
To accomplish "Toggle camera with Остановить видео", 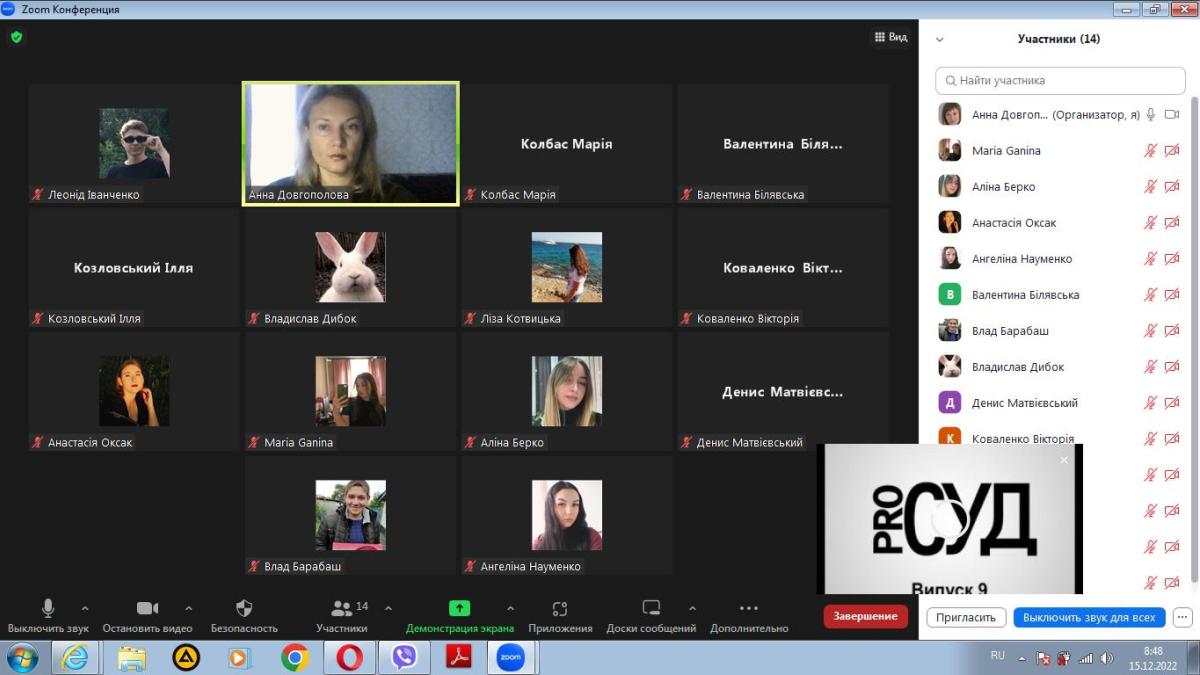I will [x=147, y=608].
